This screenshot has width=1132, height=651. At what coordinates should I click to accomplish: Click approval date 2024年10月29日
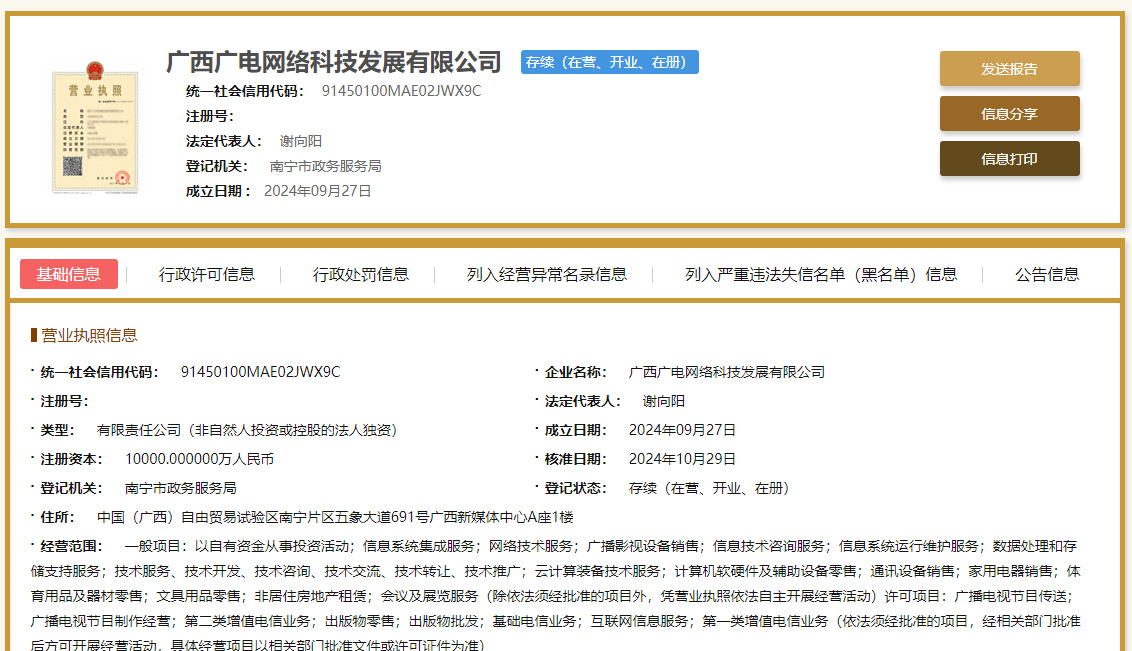[682, 459]
